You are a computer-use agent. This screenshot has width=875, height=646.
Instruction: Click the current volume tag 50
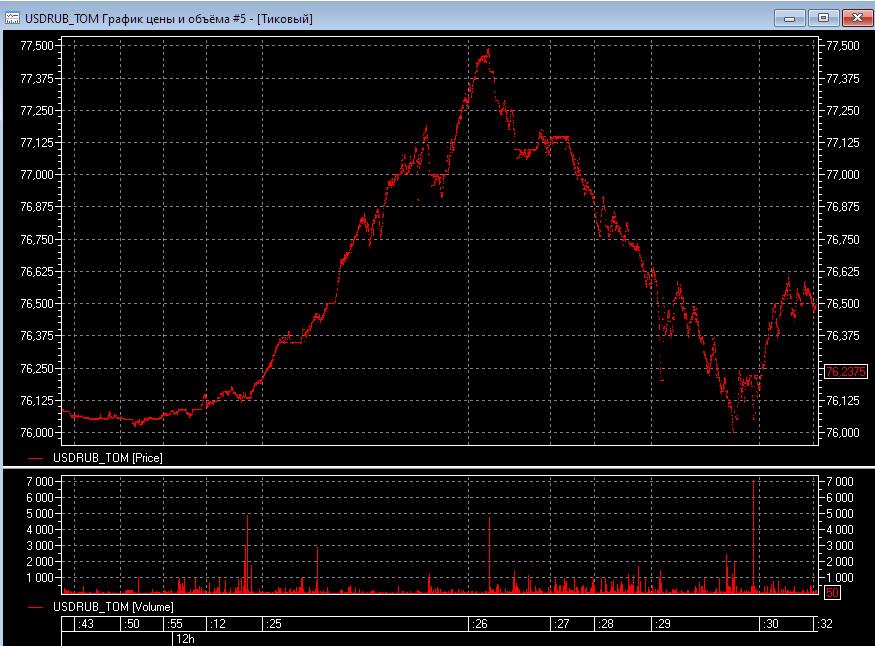[x=831, y=593]
